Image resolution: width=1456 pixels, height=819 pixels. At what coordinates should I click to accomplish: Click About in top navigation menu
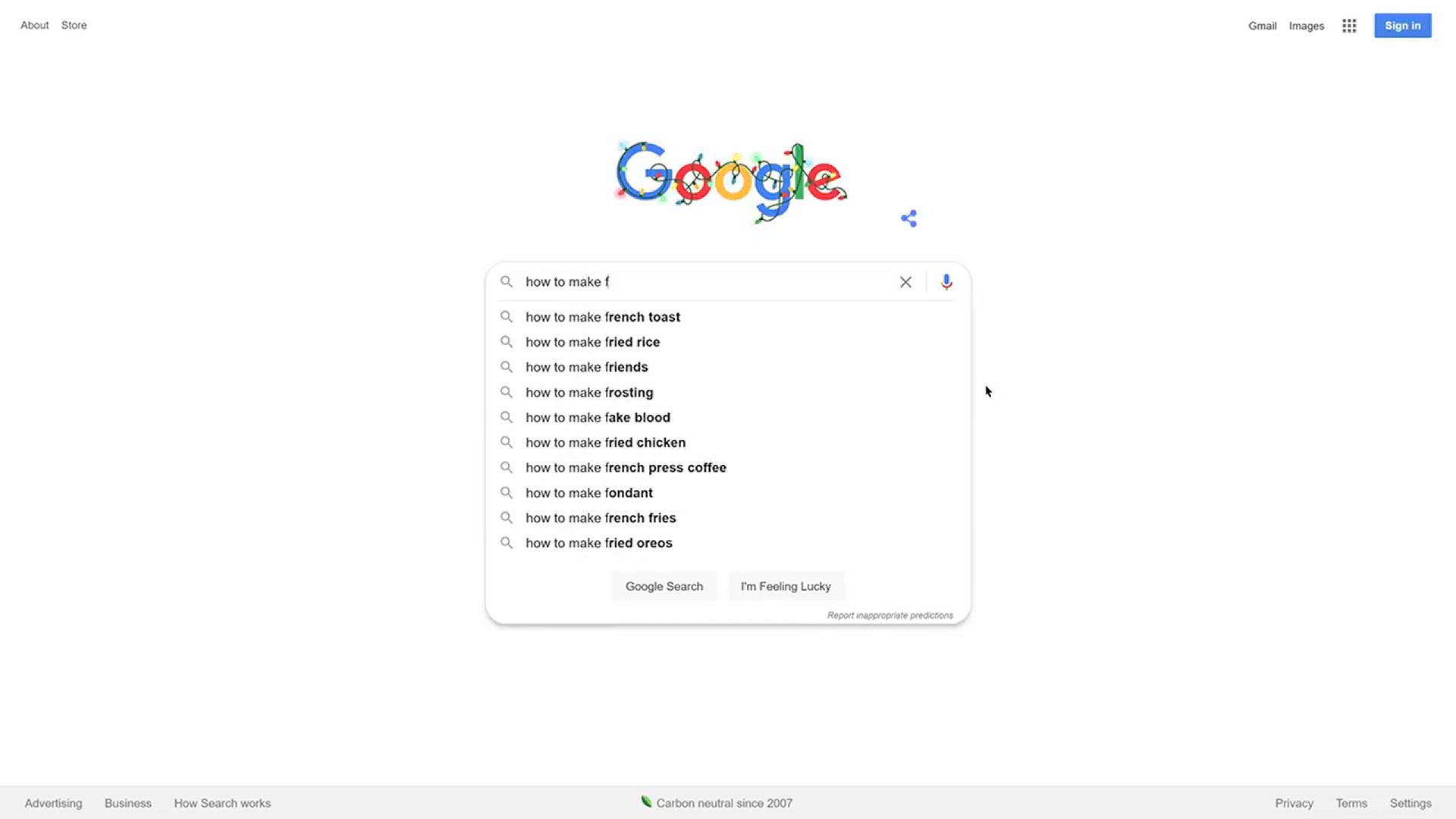[x=34, y=25]
